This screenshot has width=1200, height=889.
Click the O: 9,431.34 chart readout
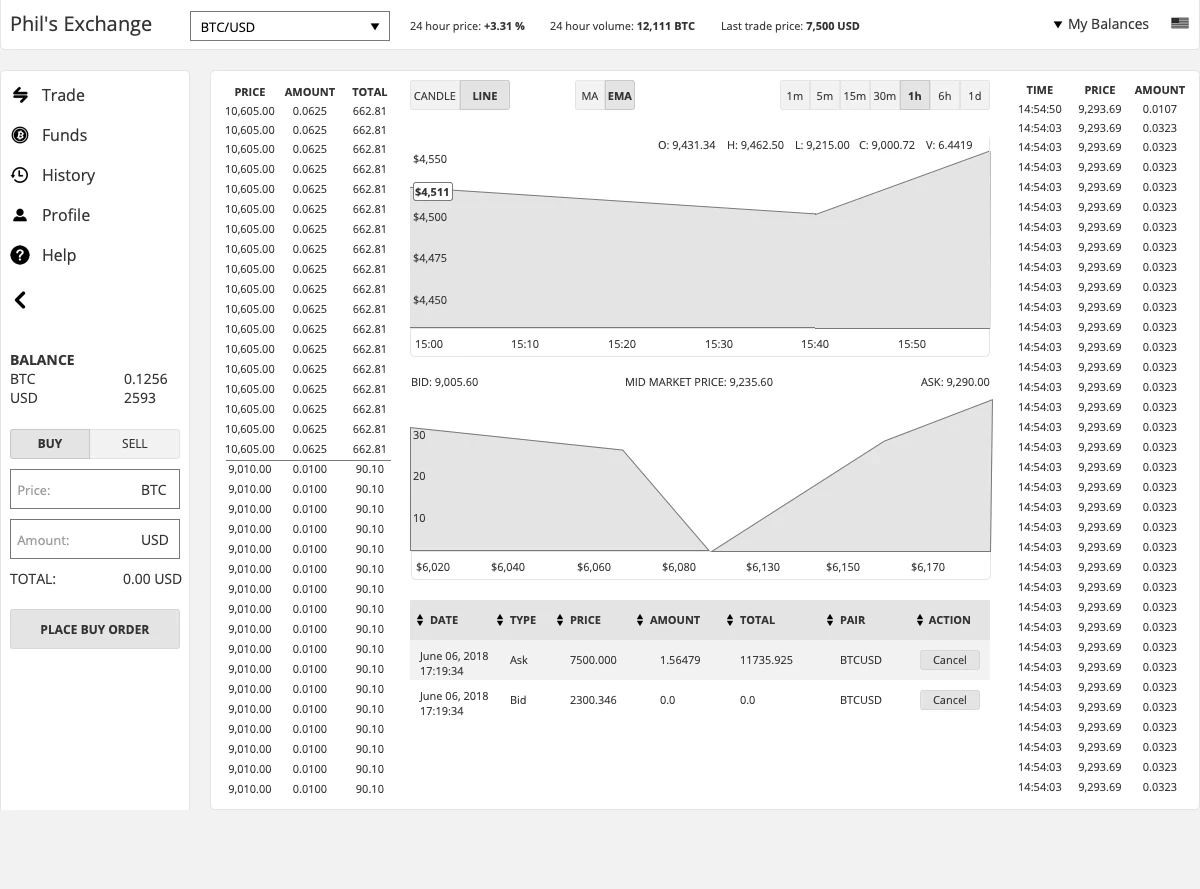tap(687, 145)
